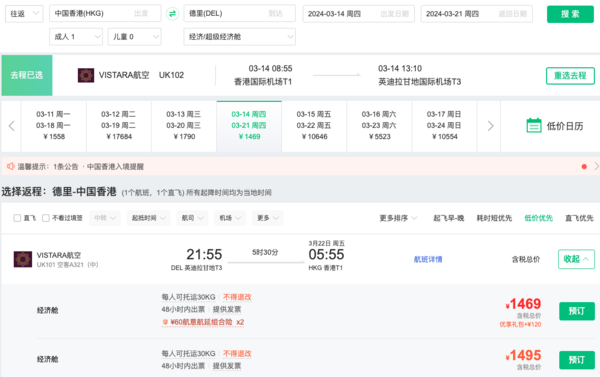
Task: Open the 更多排序 sorting dropdown
Action: 398,218
